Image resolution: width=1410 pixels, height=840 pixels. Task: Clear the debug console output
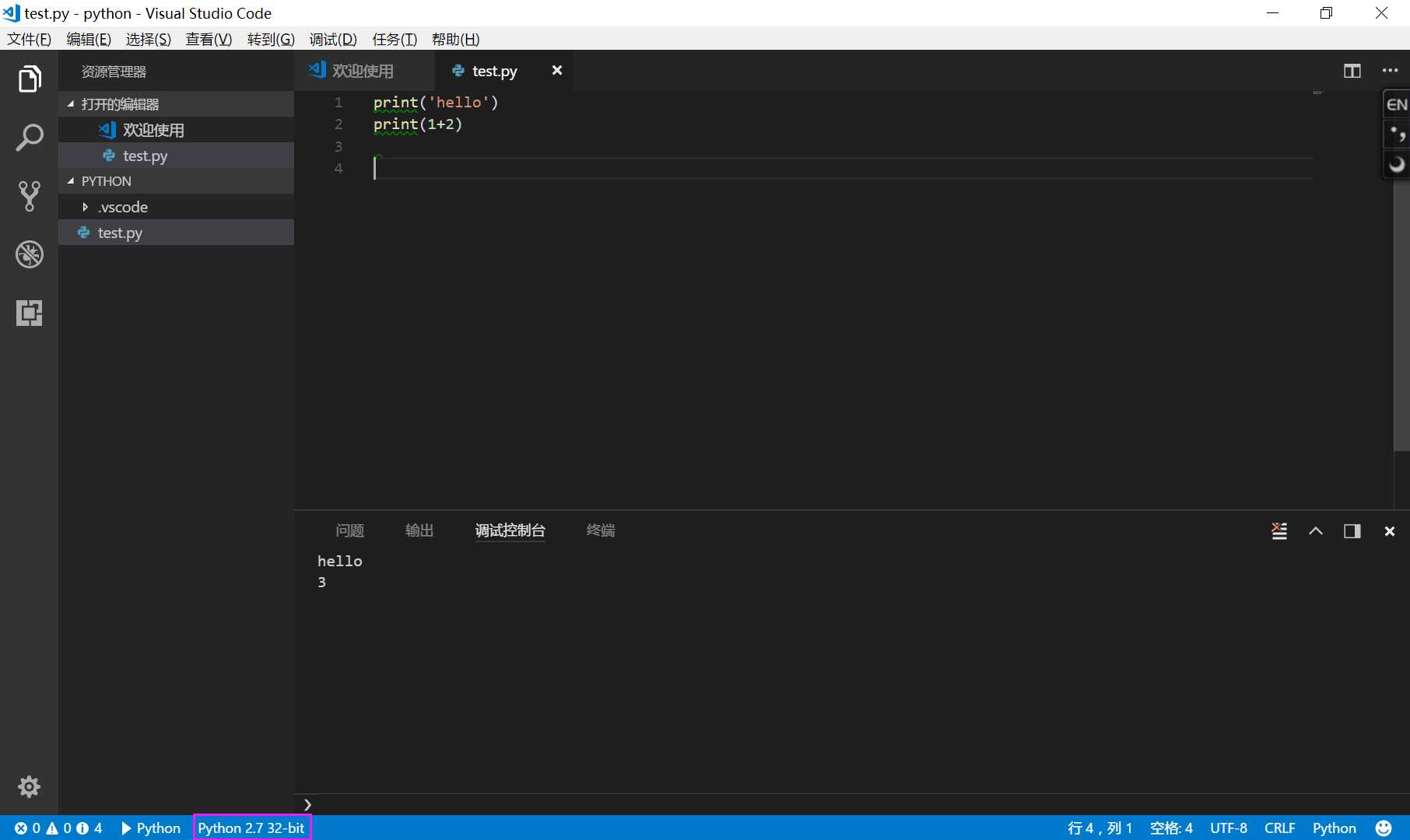pyautogui.click(x=1279, y=531)
